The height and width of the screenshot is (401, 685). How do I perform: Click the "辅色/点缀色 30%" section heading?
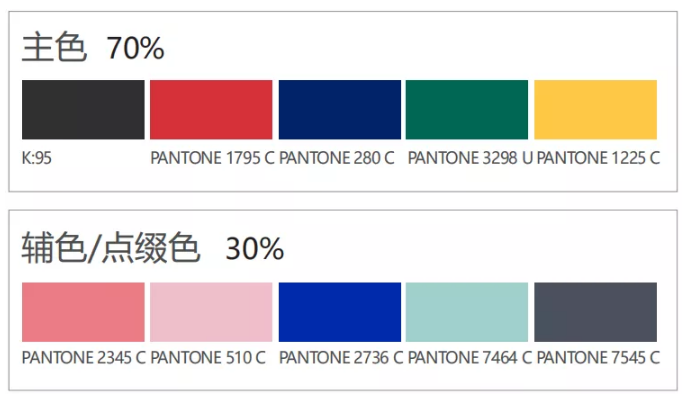pyautogui.click(x=152, y=248)
